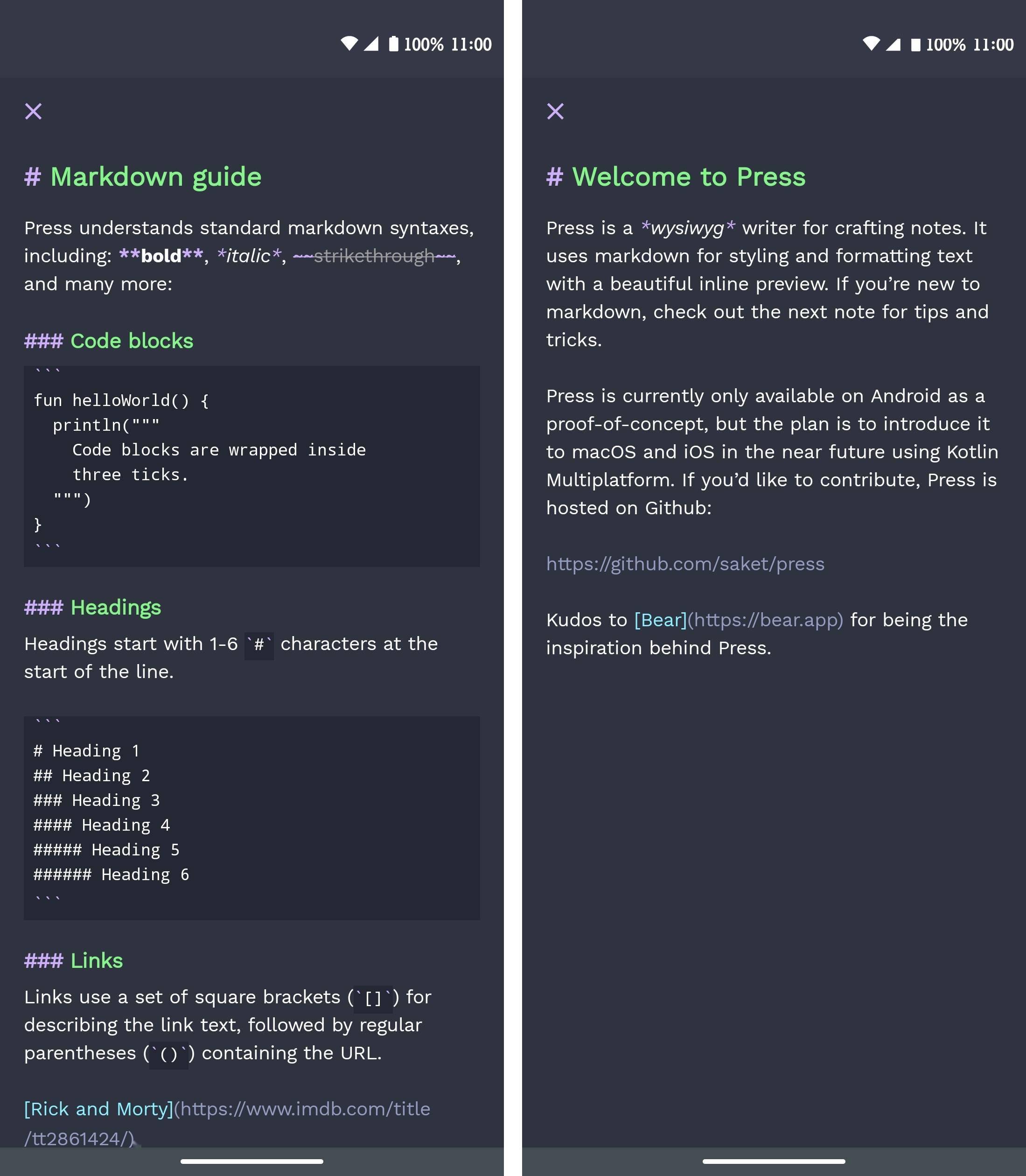Close the Welcome to Press note
The width and height of the screenshot is (1026, 1176).
[x=555, y=111]
